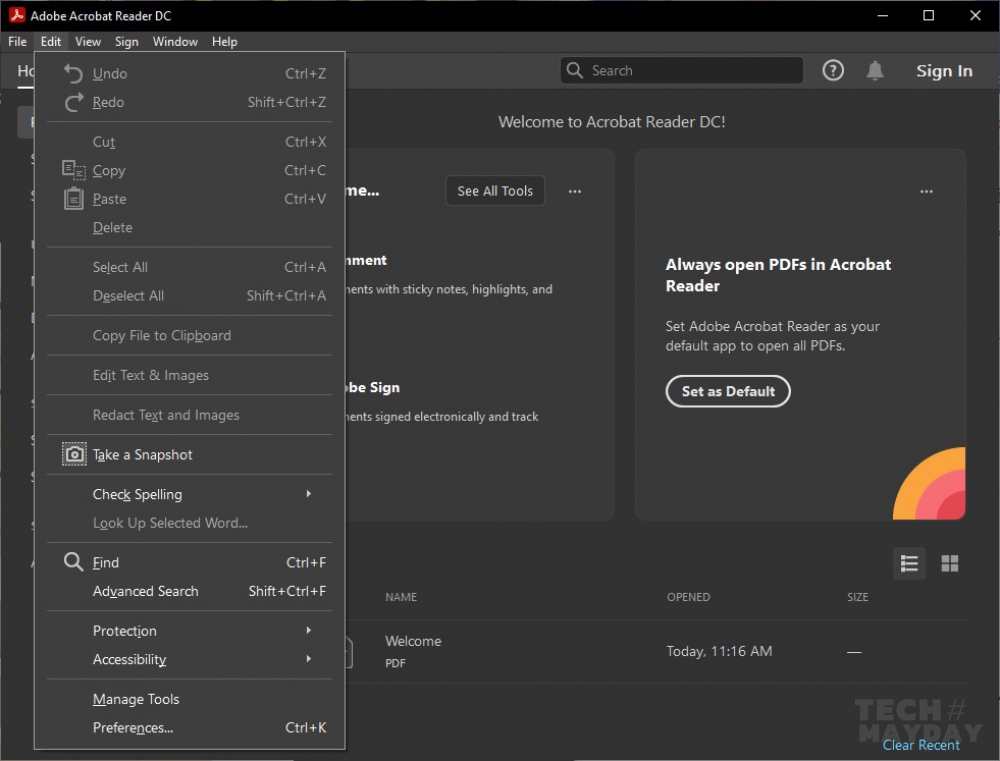This screenshot has width=1000, height=761.
Task: Open the Help menu
Action: [x=224, y=41]
